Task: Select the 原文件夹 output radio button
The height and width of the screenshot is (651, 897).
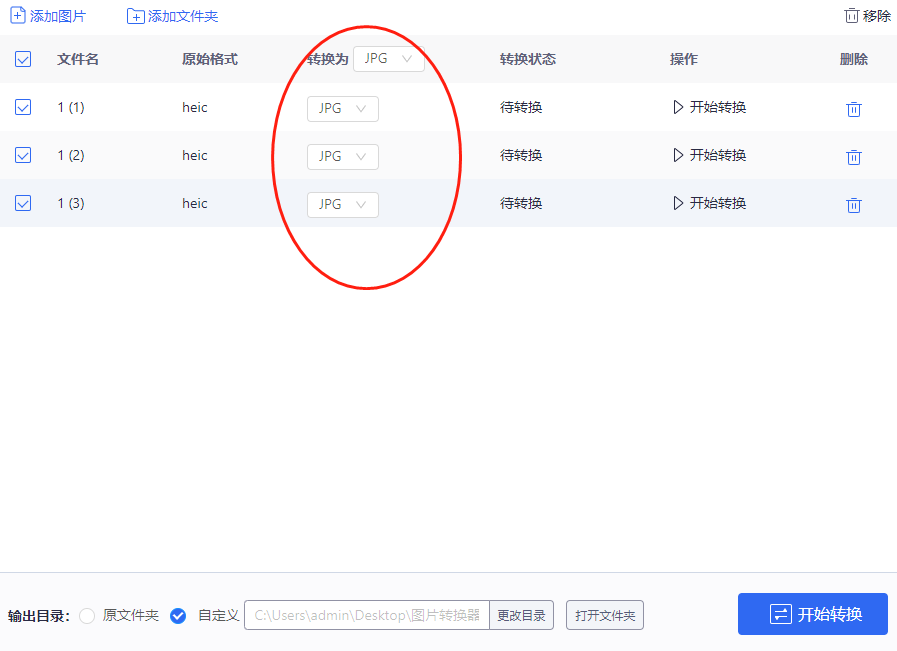Action: [x=87, y=616]
